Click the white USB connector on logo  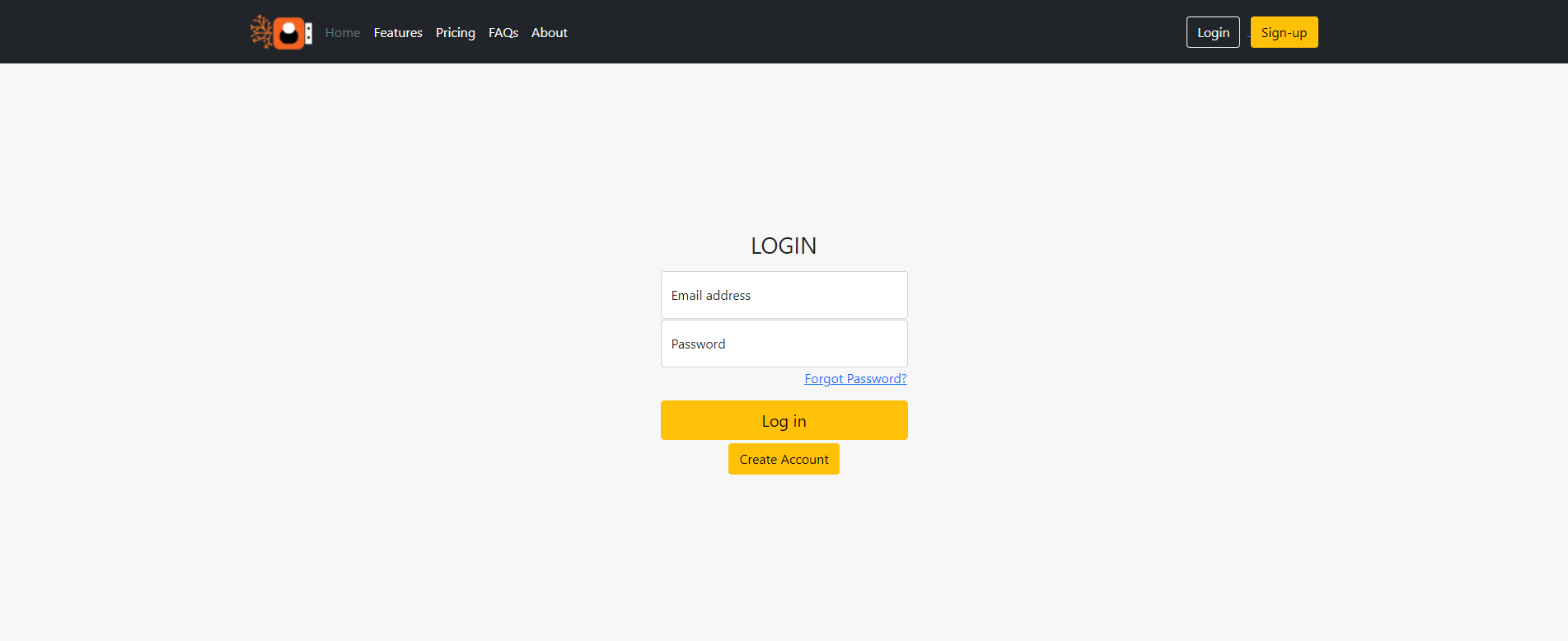[308, 33]
